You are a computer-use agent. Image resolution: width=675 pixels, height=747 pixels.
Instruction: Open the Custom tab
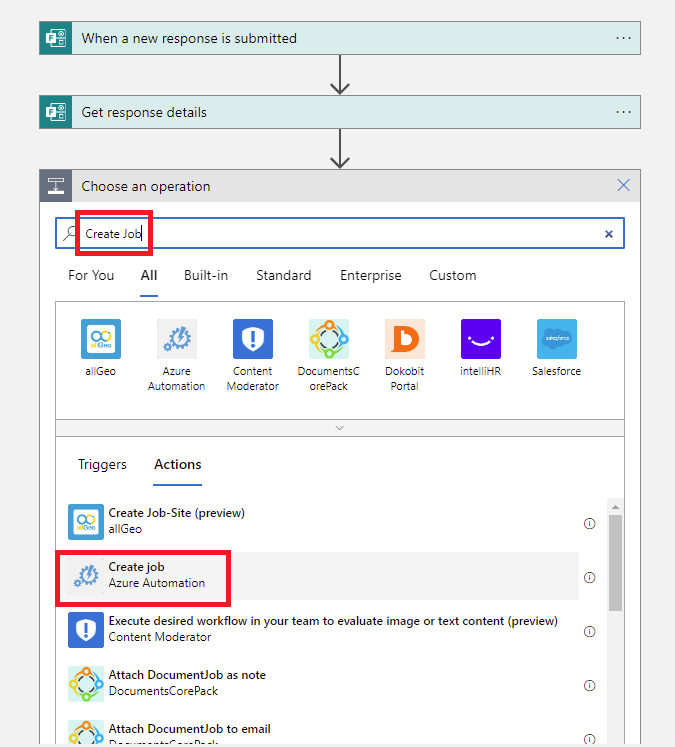[453, 275]
